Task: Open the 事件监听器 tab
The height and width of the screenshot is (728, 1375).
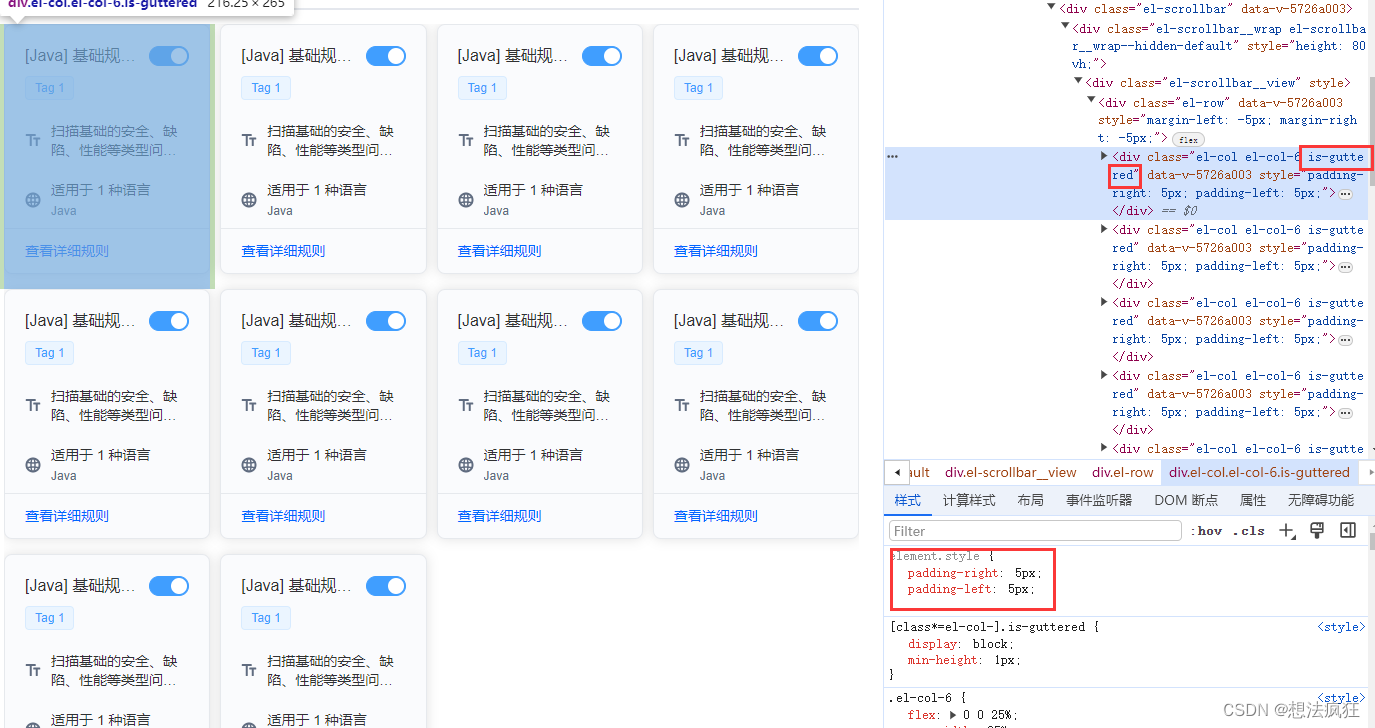Action: click(1097, 500)
